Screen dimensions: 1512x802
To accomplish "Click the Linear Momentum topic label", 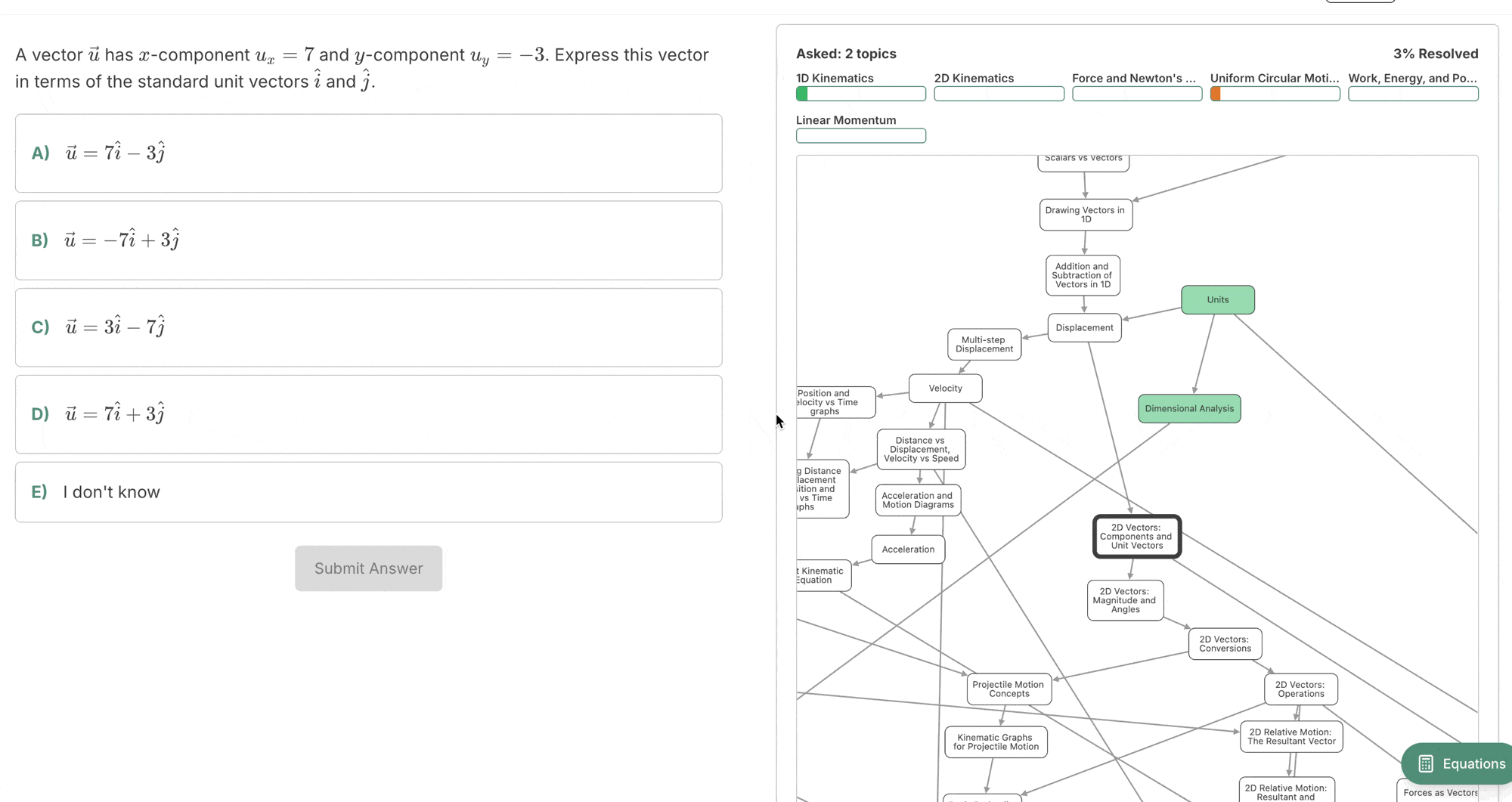I will (x=846, y=119).
